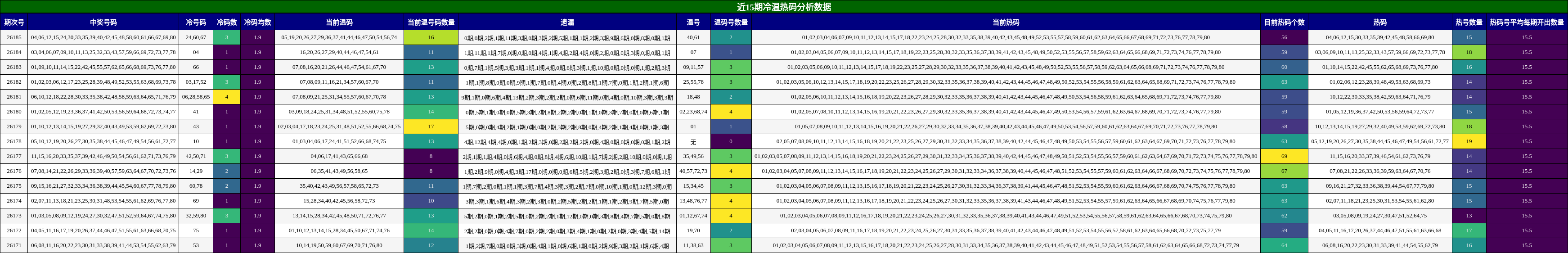Select issue number 26183

coord(14,67)
